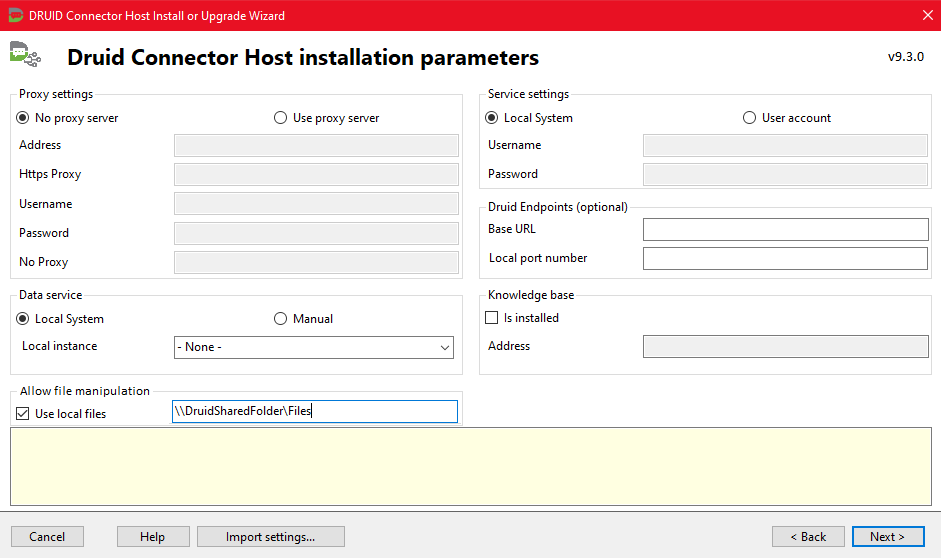Select Manual under Data service

coord(303,319)
